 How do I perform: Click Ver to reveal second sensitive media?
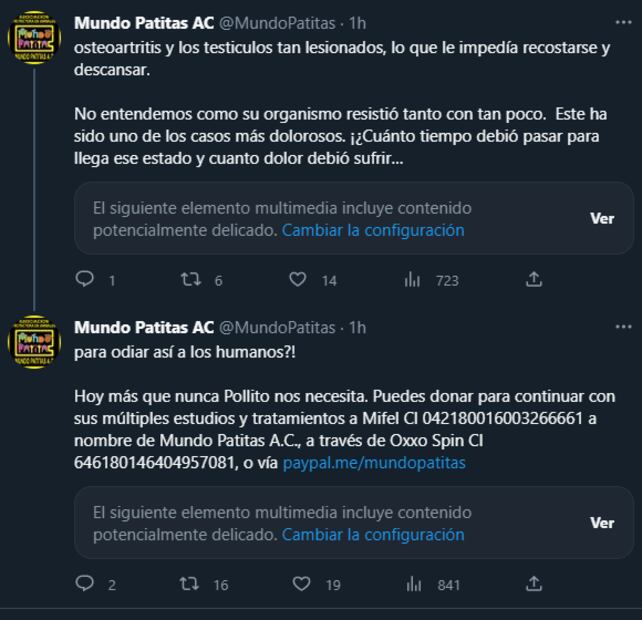602,522
